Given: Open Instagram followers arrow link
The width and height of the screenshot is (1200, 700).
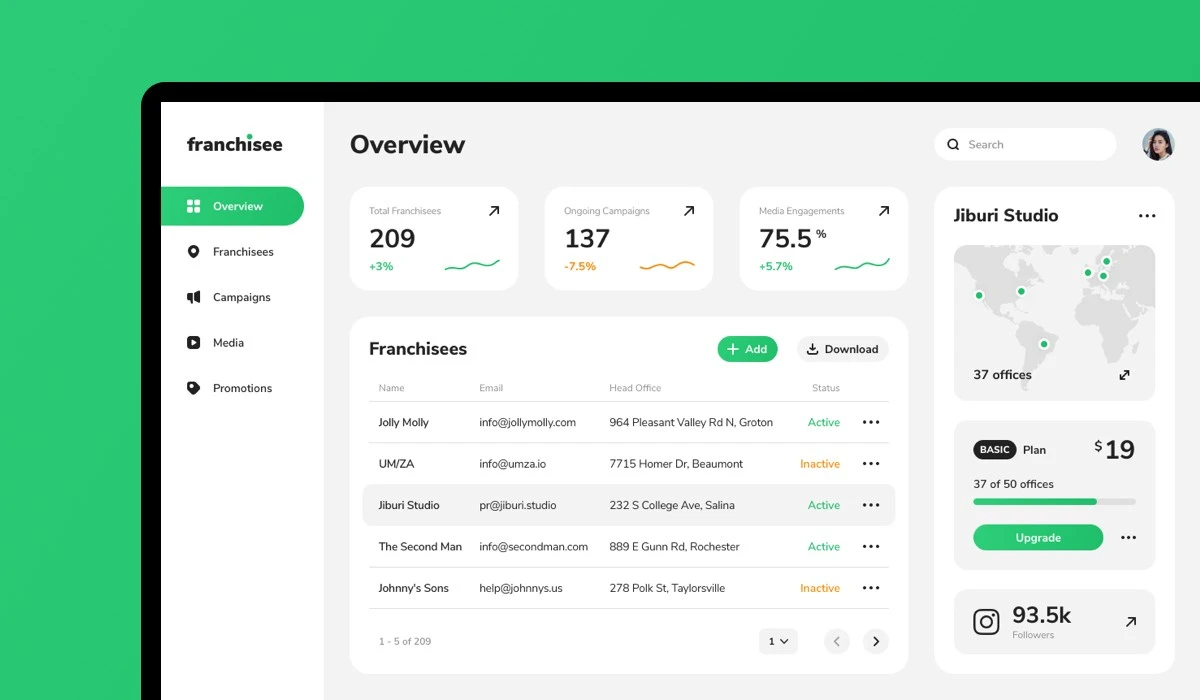Looking at the screenshot, I should coord(1130,622).
